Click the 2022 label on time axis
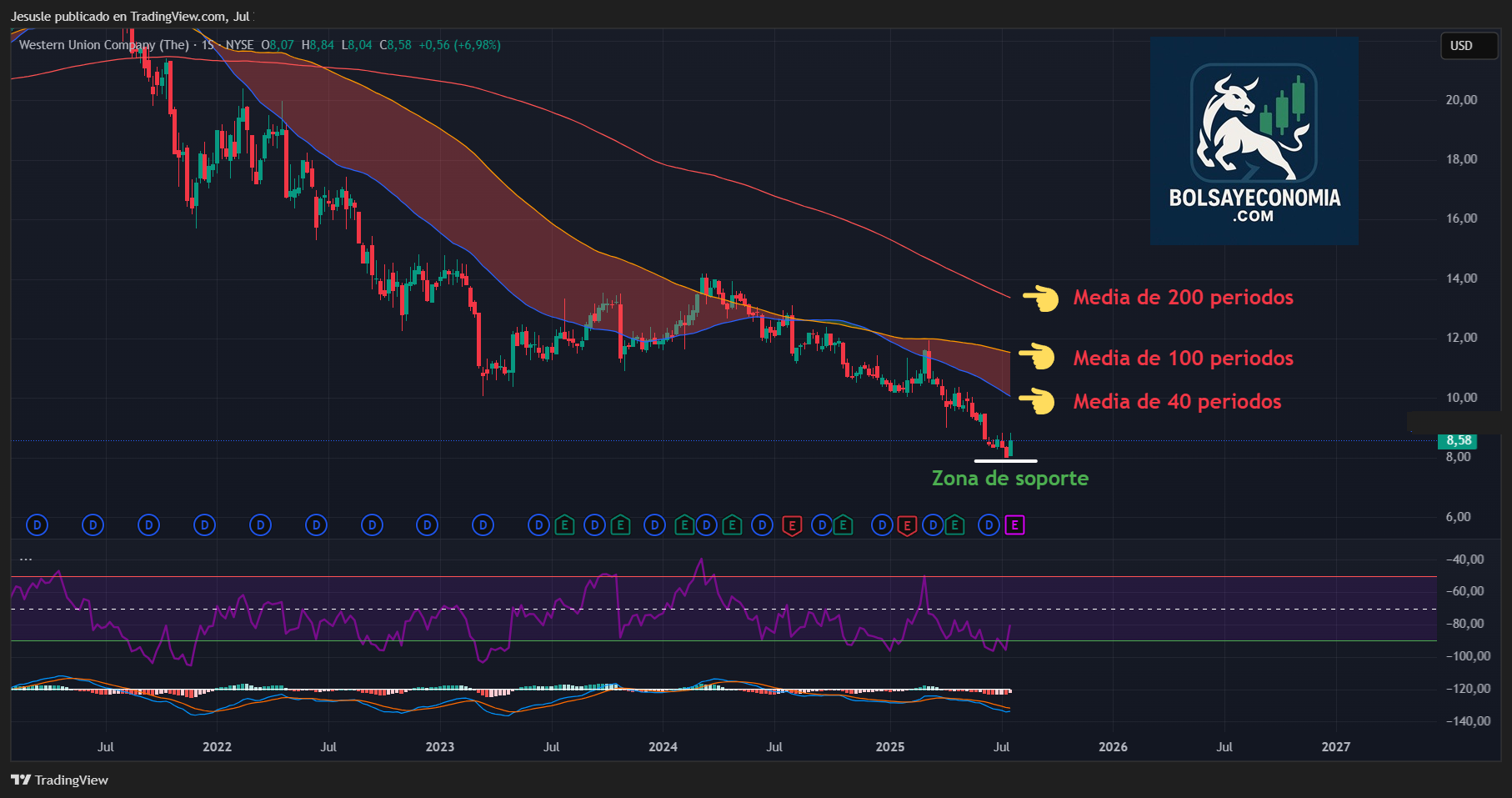The image size is (1512, 798). 217,746
